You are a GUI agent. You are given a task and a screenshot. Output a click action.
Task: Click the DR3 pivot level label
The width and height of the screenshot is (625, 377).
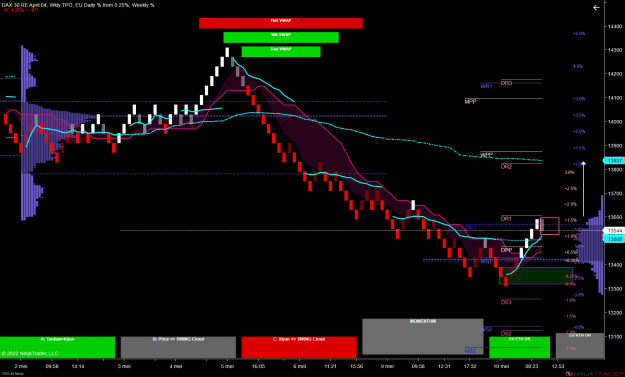506,83
